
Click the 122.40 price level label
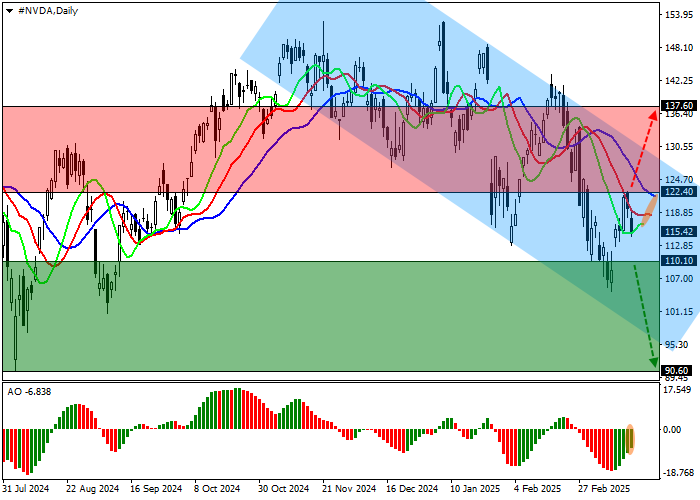click(x=678, y=192)
